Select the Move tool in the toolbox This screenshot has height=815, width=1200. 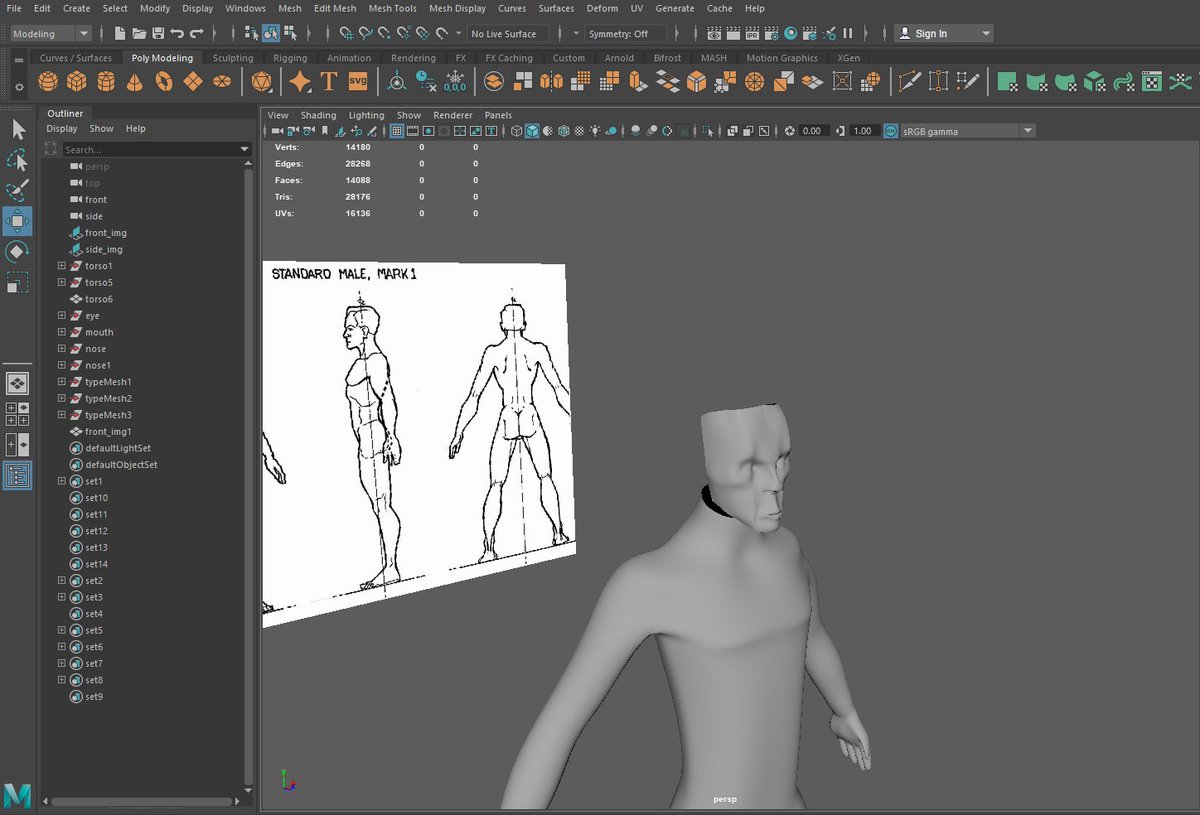17,221
